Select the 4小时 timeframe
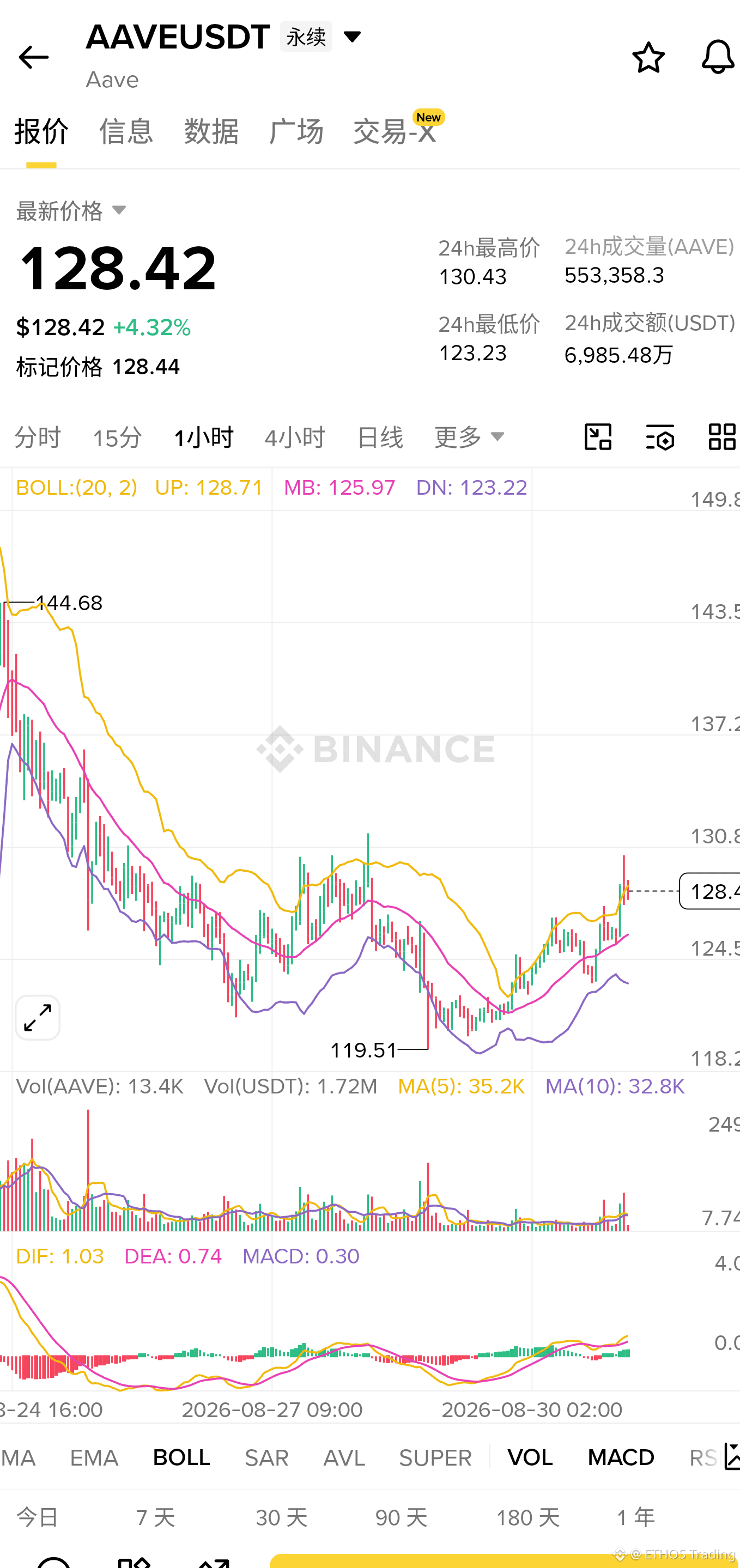Viewport: 740px width, 1568px height. click(295, 437)
